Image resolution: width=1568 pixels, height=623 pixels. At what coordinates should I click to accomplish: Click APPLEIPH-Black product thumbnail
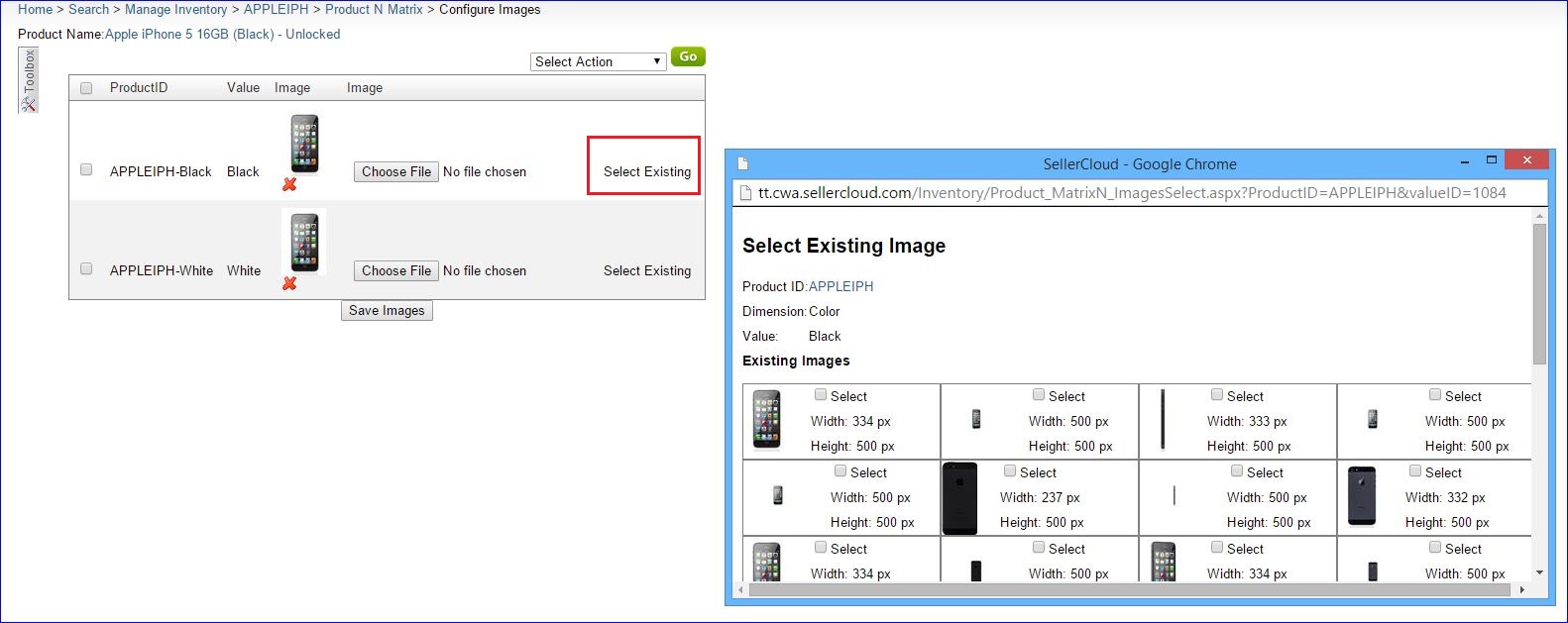[304, 144]
